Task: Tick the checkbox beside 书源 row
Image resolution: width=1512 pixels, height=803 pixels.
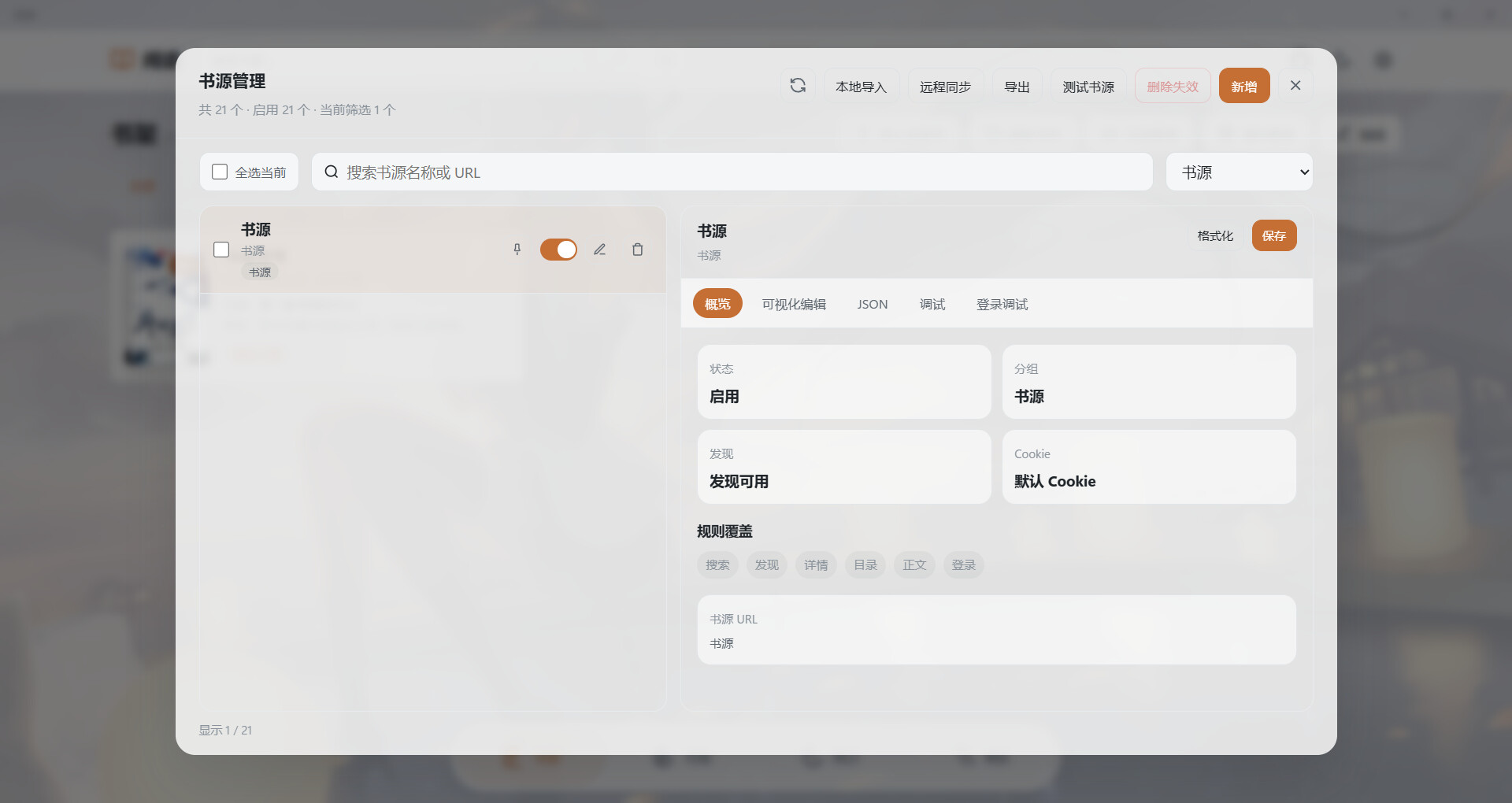Action: coord(221,250)
